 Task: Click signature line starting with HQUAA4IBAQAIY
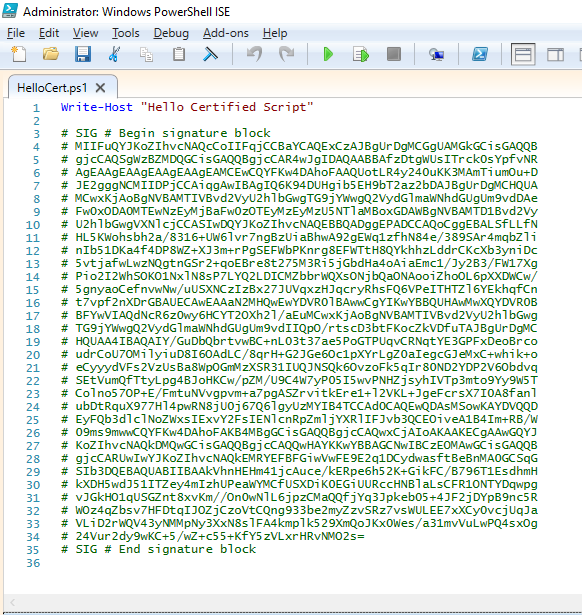(x=299, y=341)
